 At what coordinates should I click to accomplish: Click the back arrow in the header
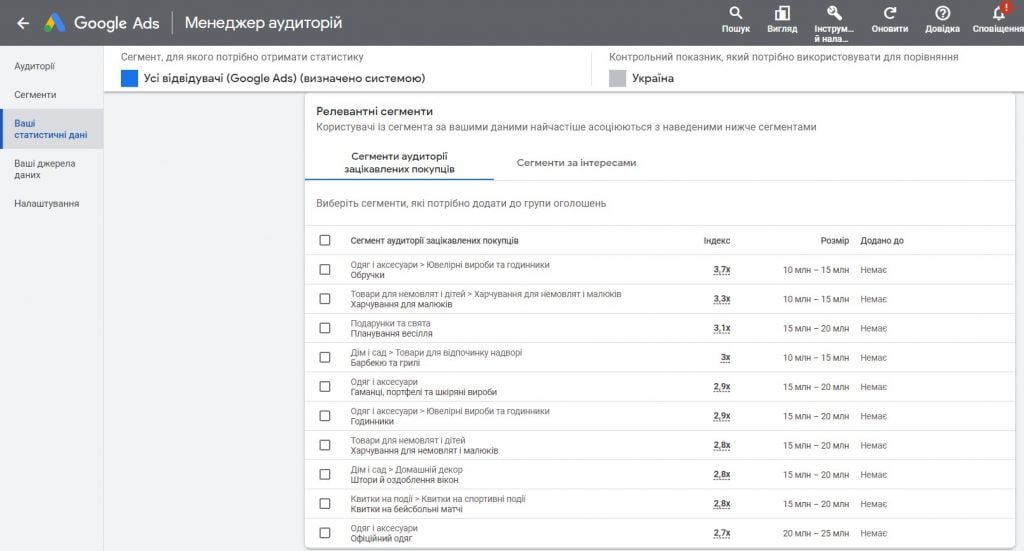(x=23, y=23)
